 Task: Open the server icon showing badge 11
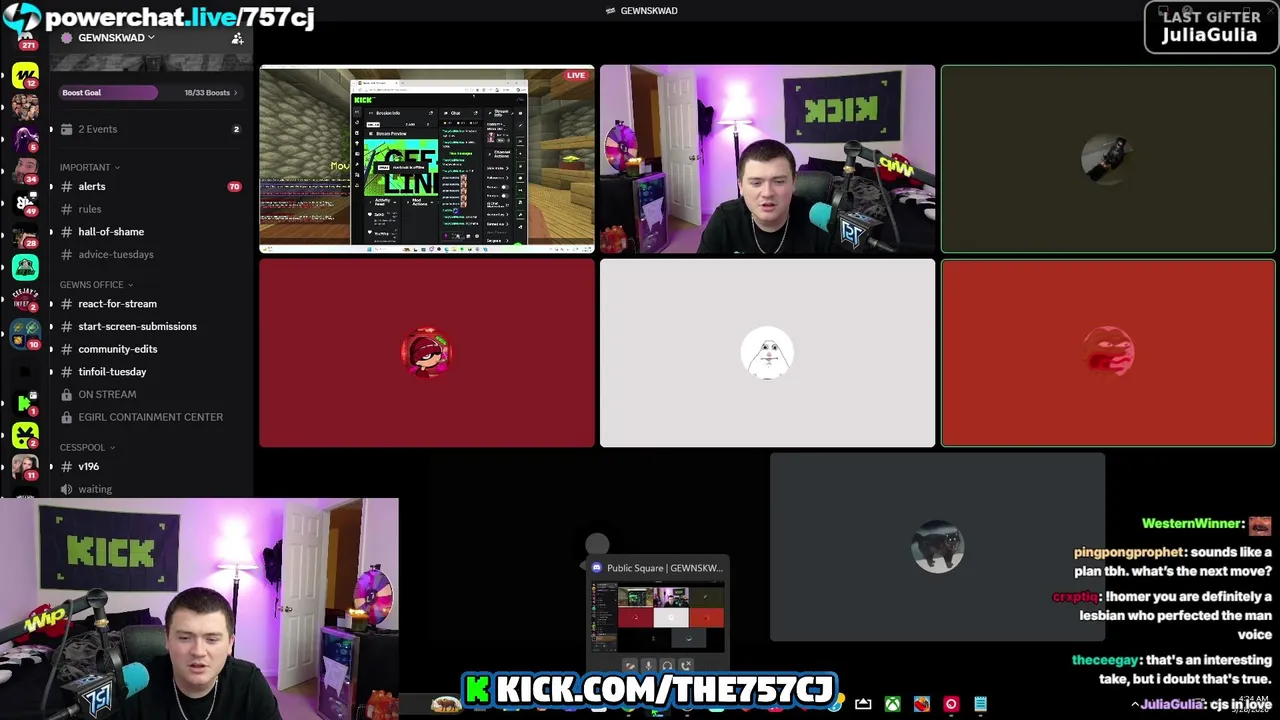pos(25,467)
